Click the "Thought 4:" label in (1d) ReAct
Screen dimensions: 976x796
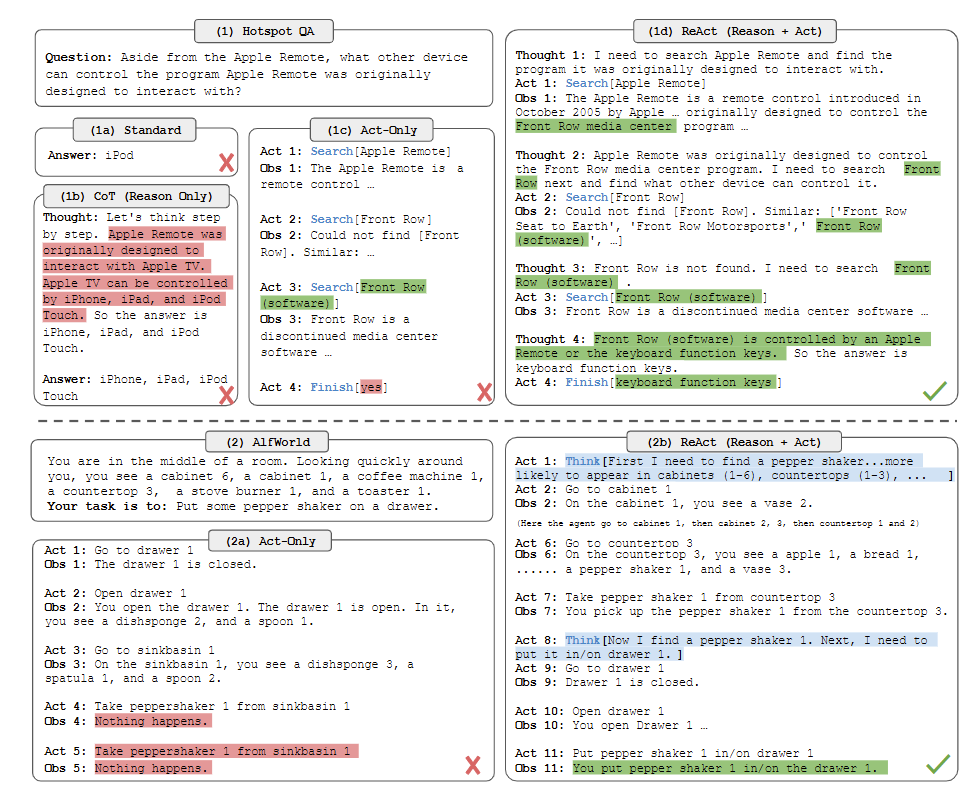click(x=550, y=339)
